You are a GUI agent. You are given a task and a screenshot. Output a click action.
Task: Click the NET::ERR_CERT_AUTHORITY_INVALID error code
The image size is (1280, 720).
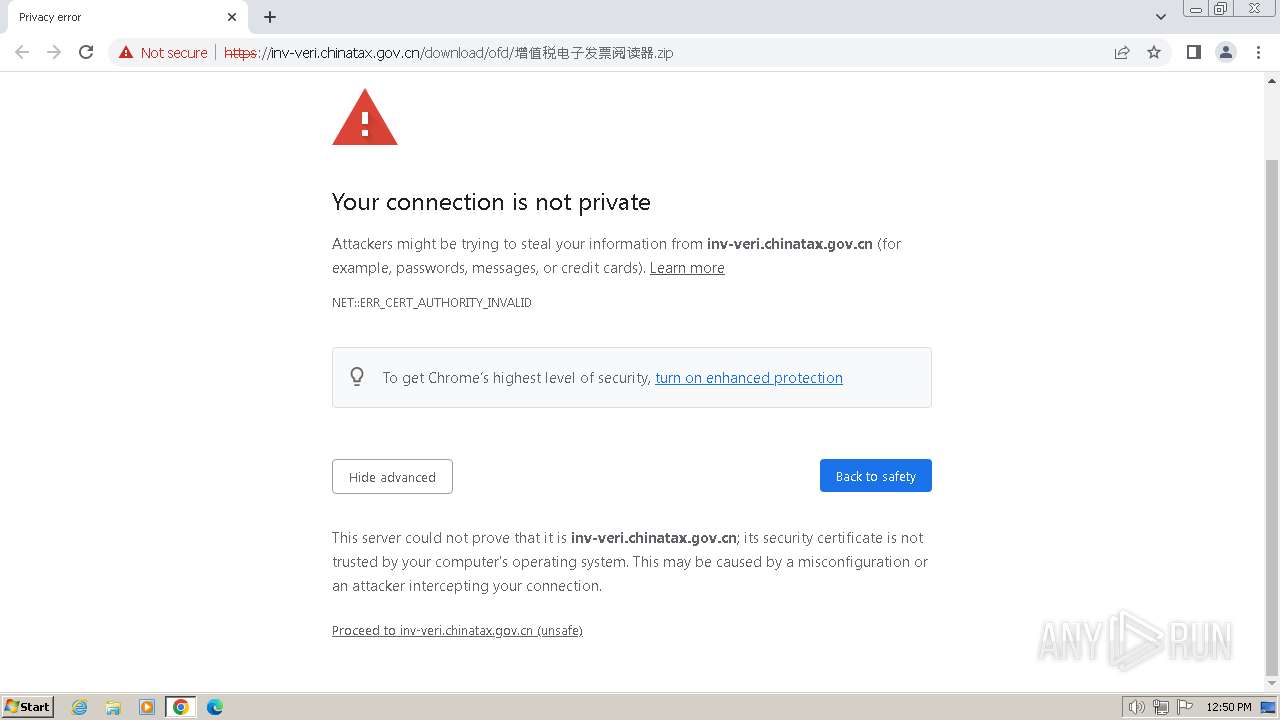[432, 303]
